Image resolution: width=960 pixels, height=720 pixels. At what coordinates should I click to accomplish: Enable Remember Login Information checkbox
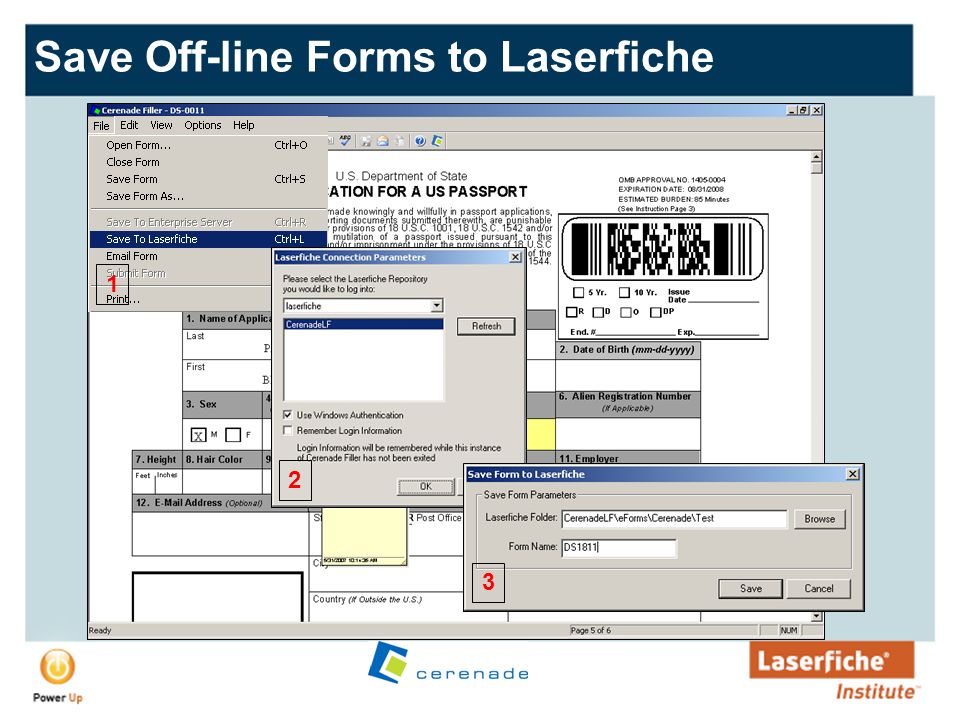coord(287,430)
